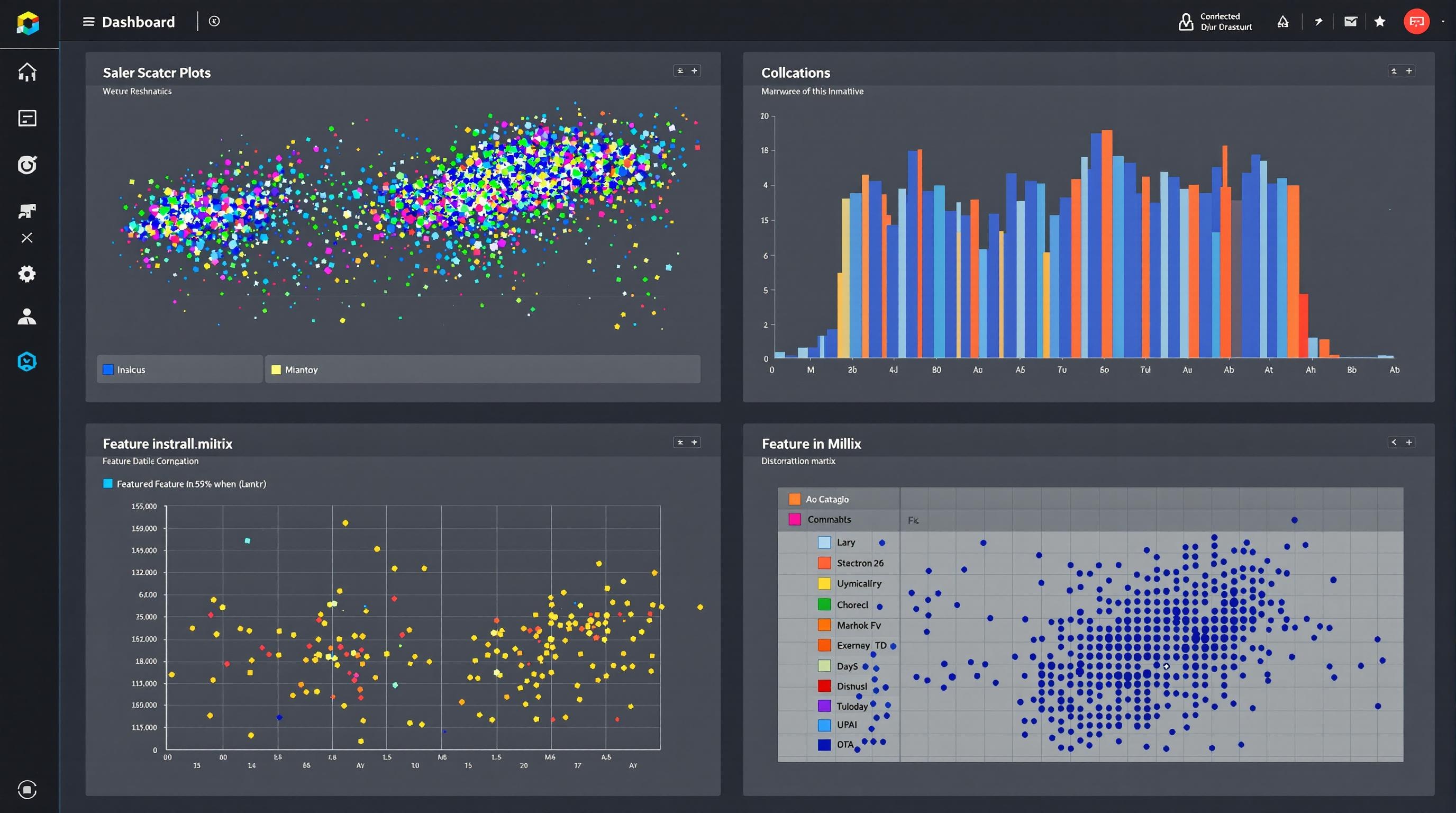
Task: Click the Dashboard title in the top bar
Action: click(138, 22)
